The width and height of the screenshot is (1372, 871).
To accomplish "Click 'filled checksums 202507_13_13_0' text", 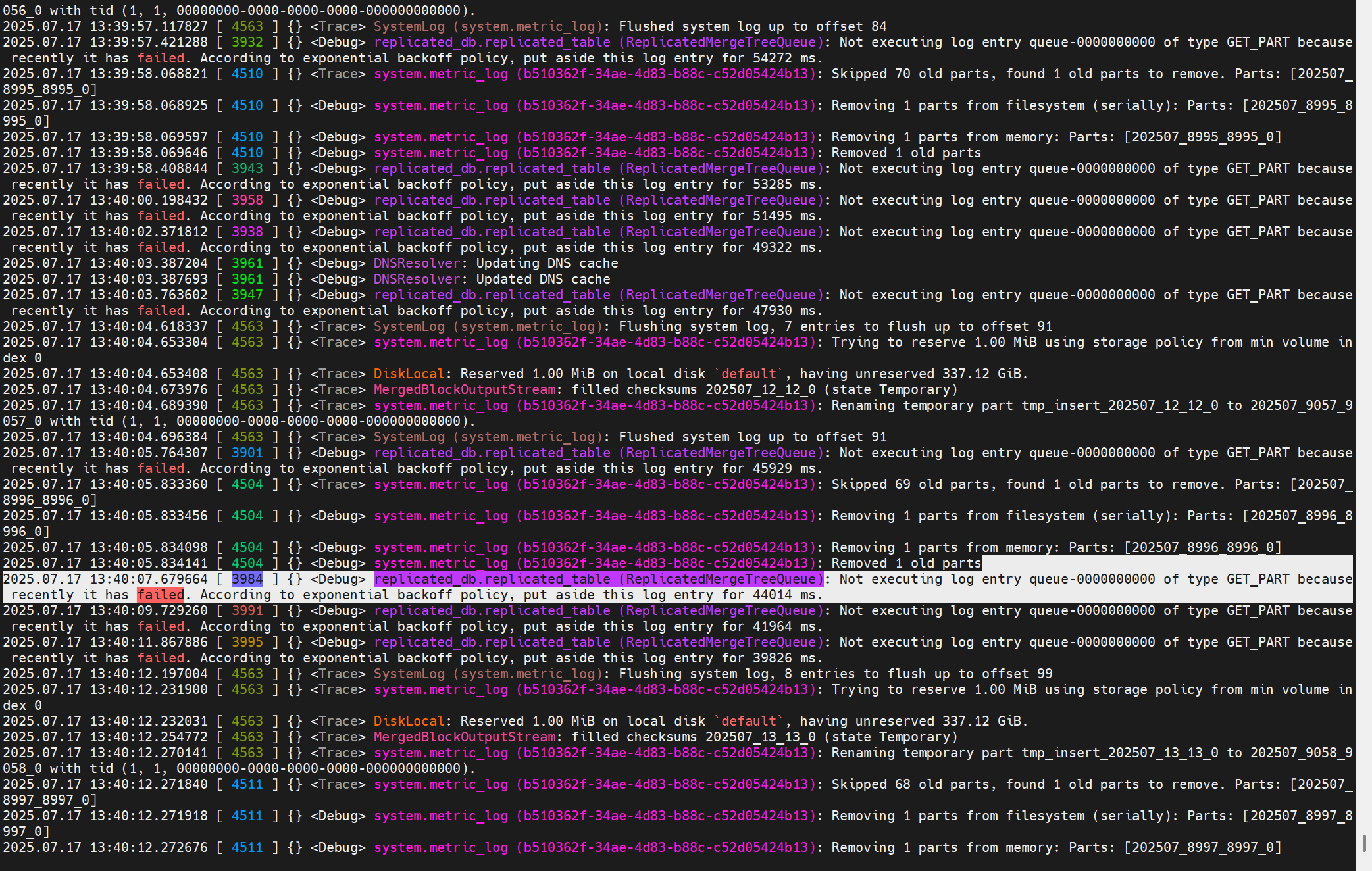I will coord(694,737).
